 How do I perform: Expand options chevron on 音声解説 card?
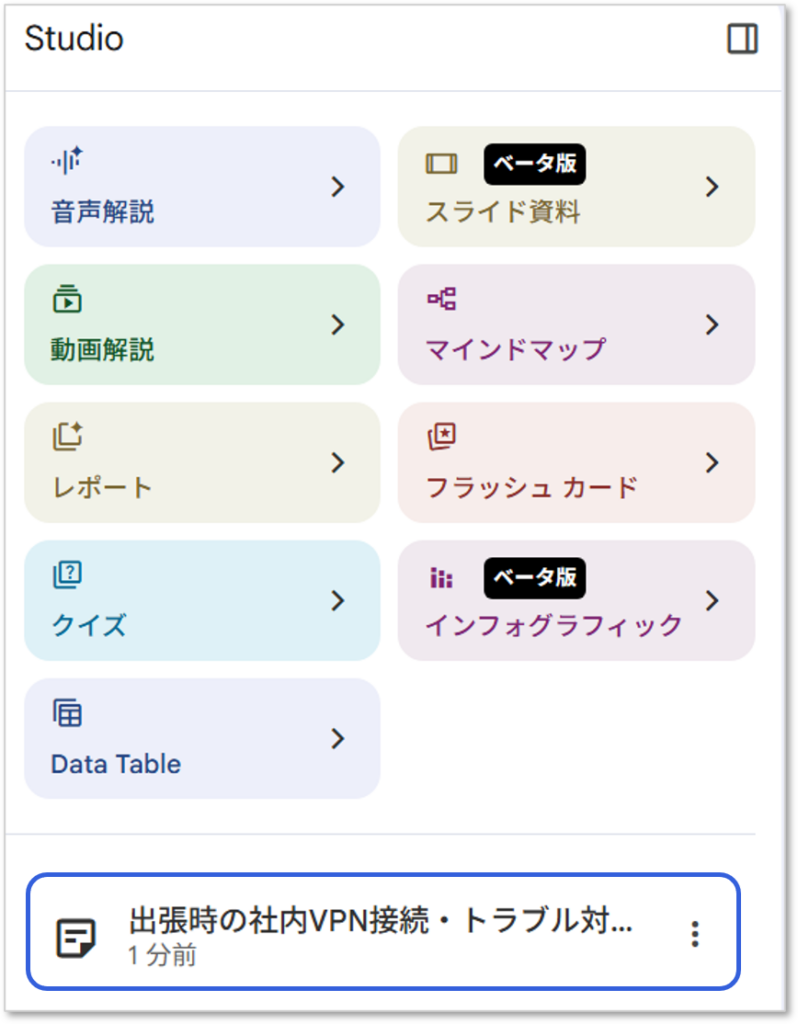(x=338, y=187)
